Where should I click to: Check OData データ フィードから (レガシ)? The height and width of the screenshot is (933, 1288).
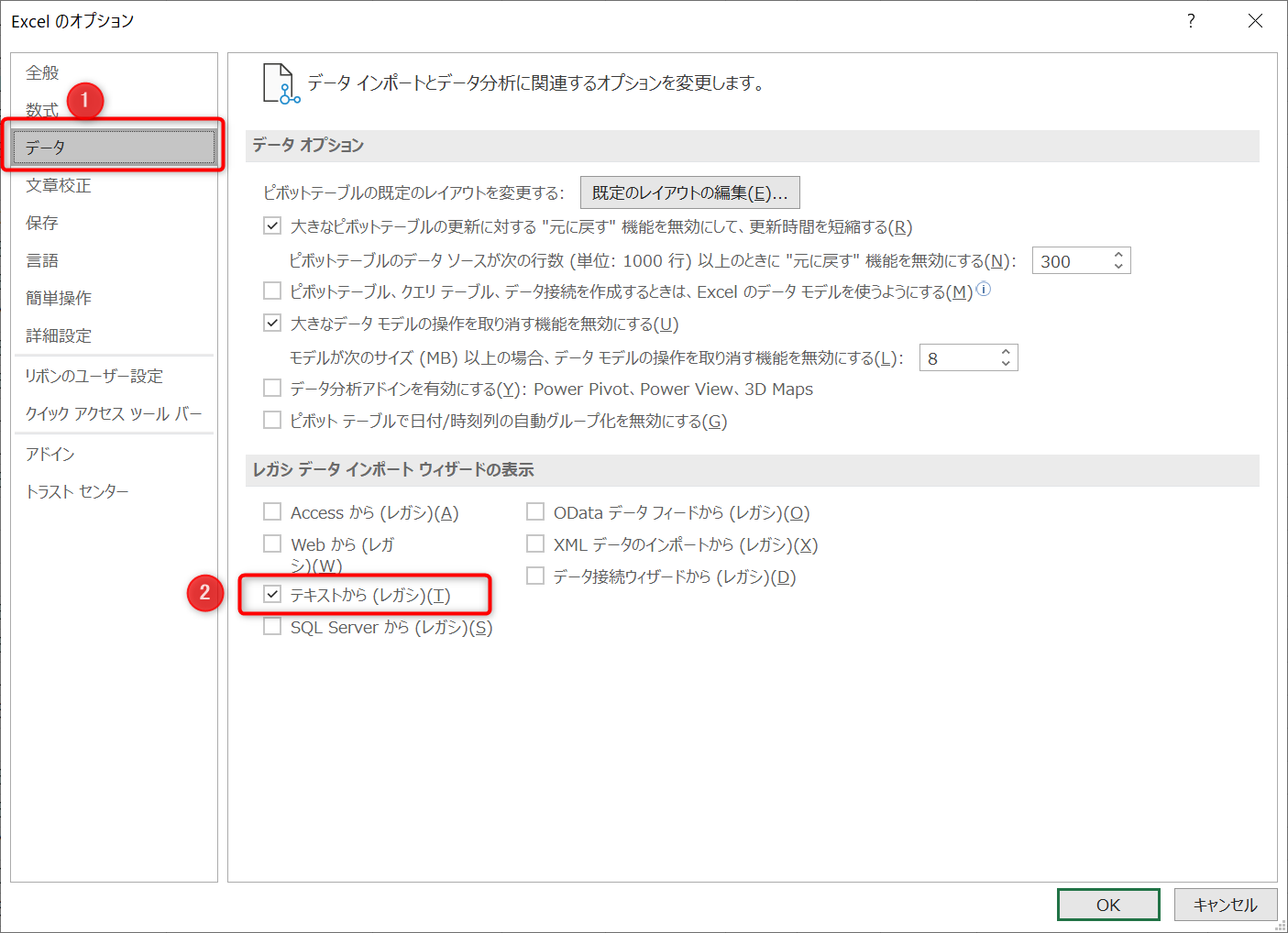535,511
